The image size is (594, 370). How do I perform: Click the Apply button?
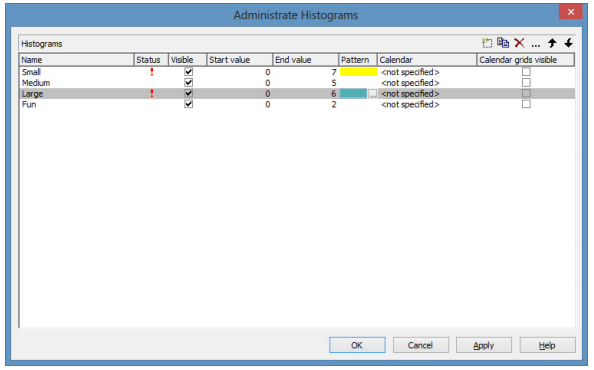[484, 345]
